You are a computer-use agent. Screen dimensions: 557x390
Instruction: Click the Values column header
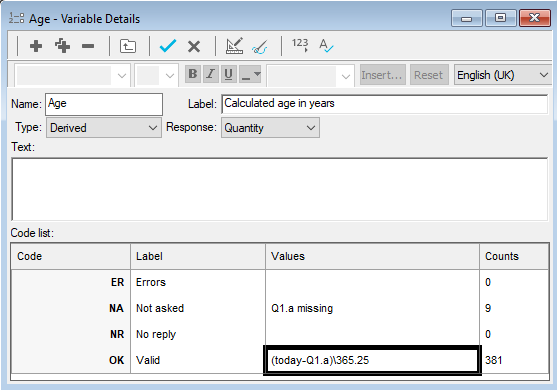[x=372, y=256]
